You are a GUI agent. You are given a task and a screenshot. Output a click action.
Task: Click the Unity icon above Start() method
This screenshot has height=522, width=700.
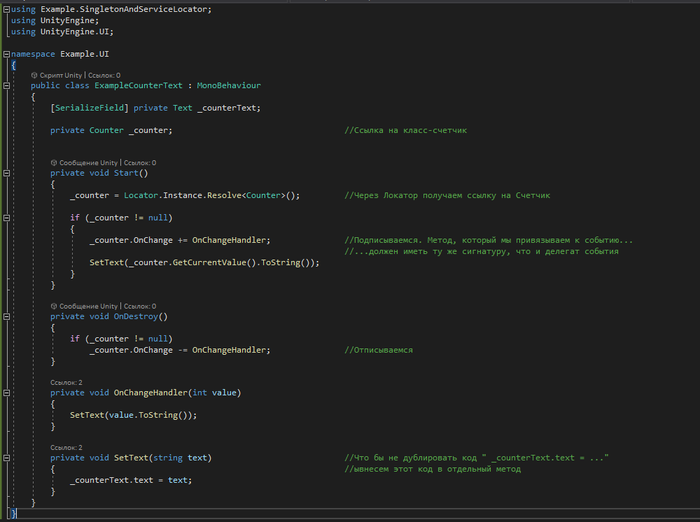tap(54, 162)
